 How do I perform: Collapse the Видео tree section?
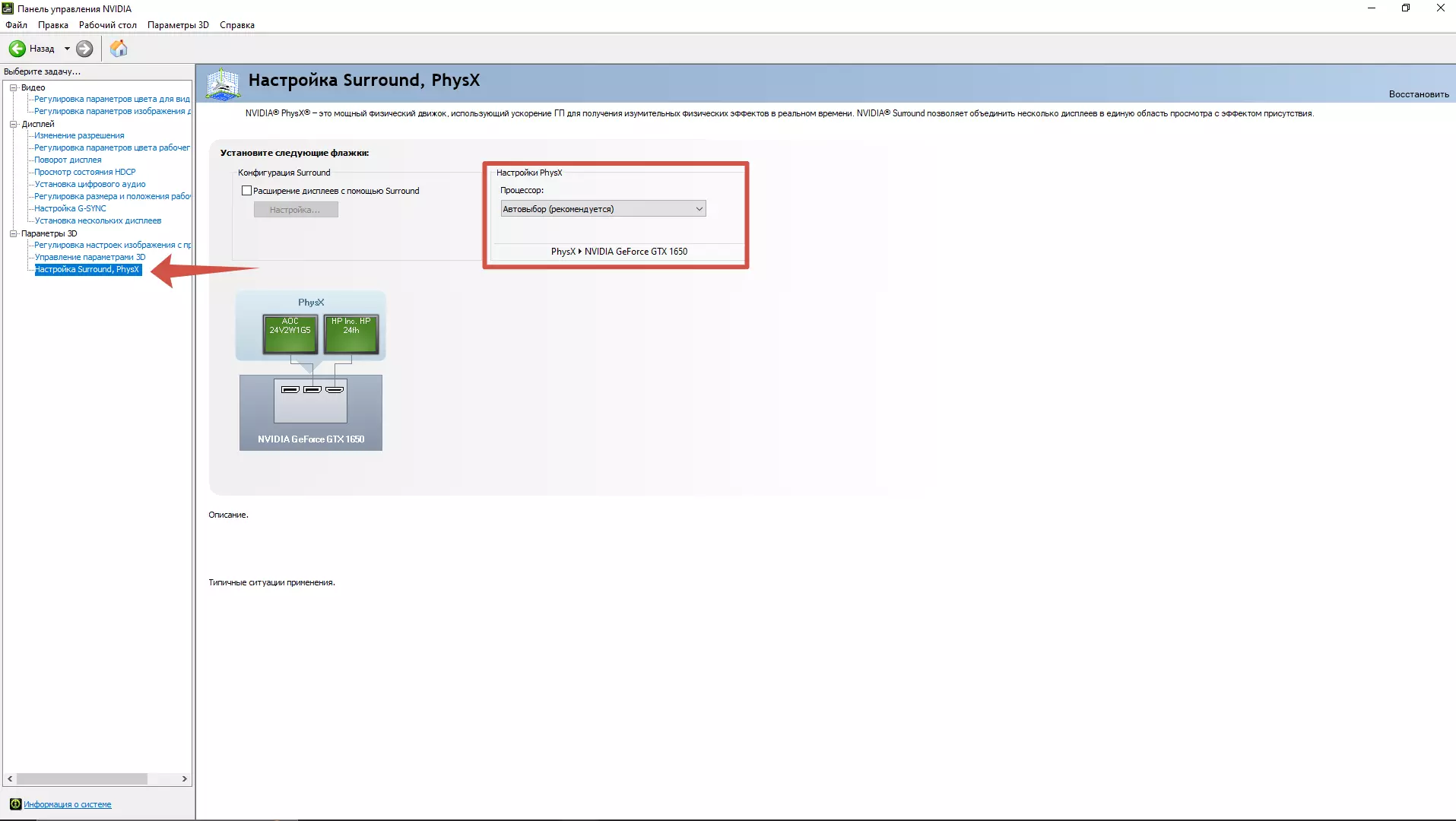click(13, 87)
